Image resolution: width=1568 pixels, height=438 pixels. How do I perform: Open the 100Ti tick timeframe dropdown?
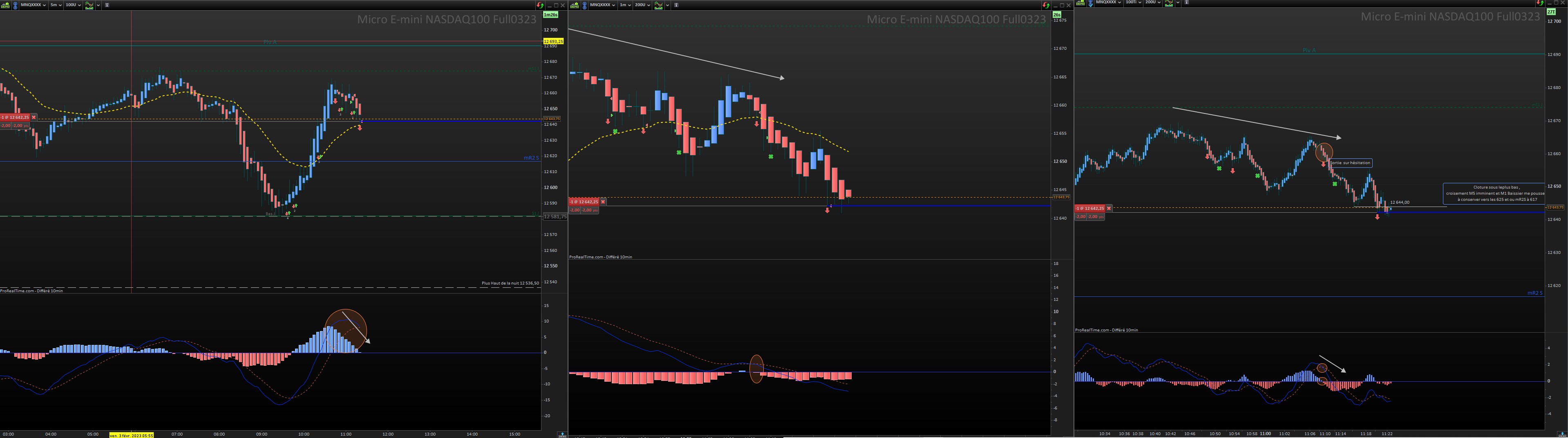1133,2
